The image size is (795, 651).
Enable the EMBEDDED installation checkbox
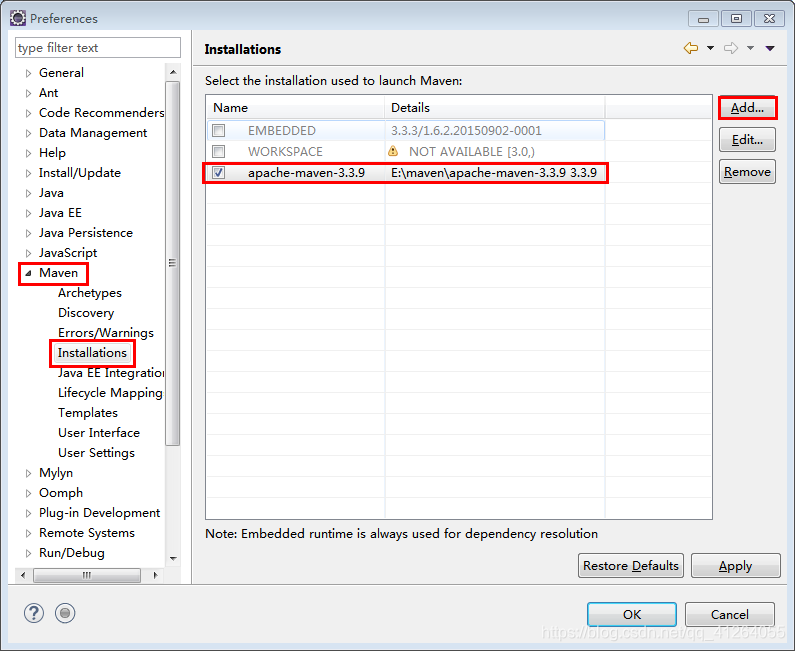point(219,131)
